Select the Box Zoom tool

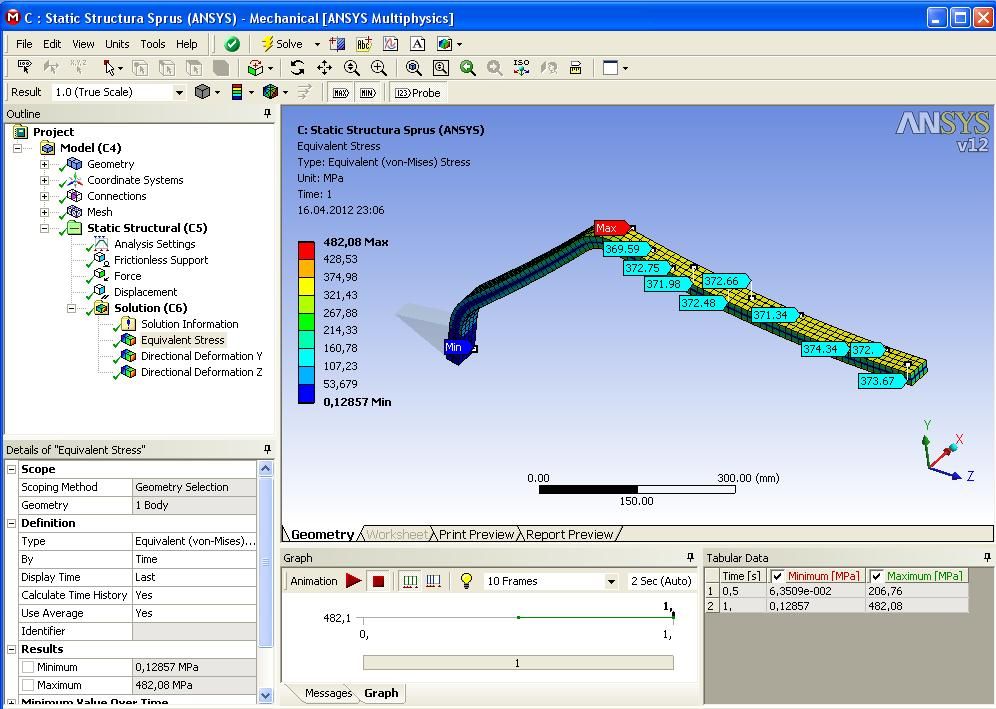click(379, 67)
